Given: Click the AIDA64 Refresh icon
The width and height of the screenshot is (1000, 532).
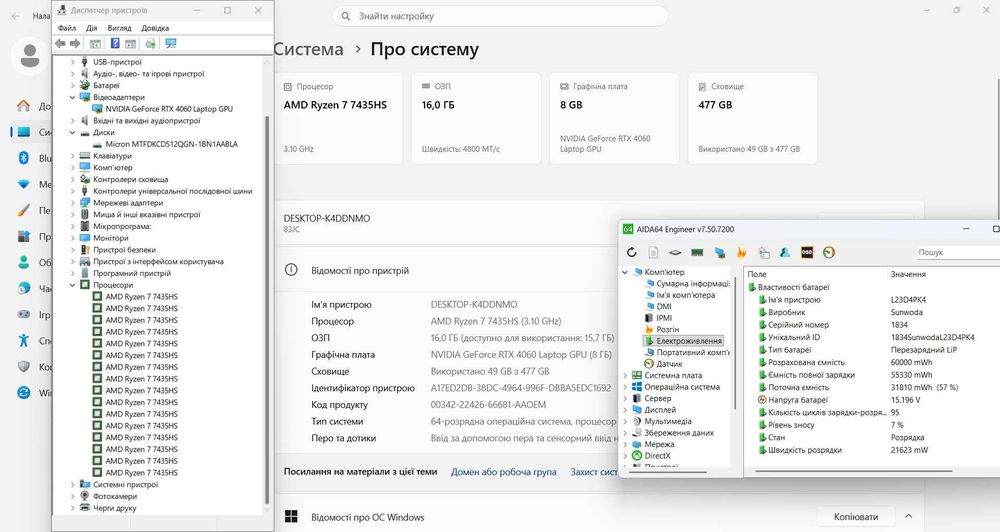Looking at the screenshot, I should [x=631, y=252].
